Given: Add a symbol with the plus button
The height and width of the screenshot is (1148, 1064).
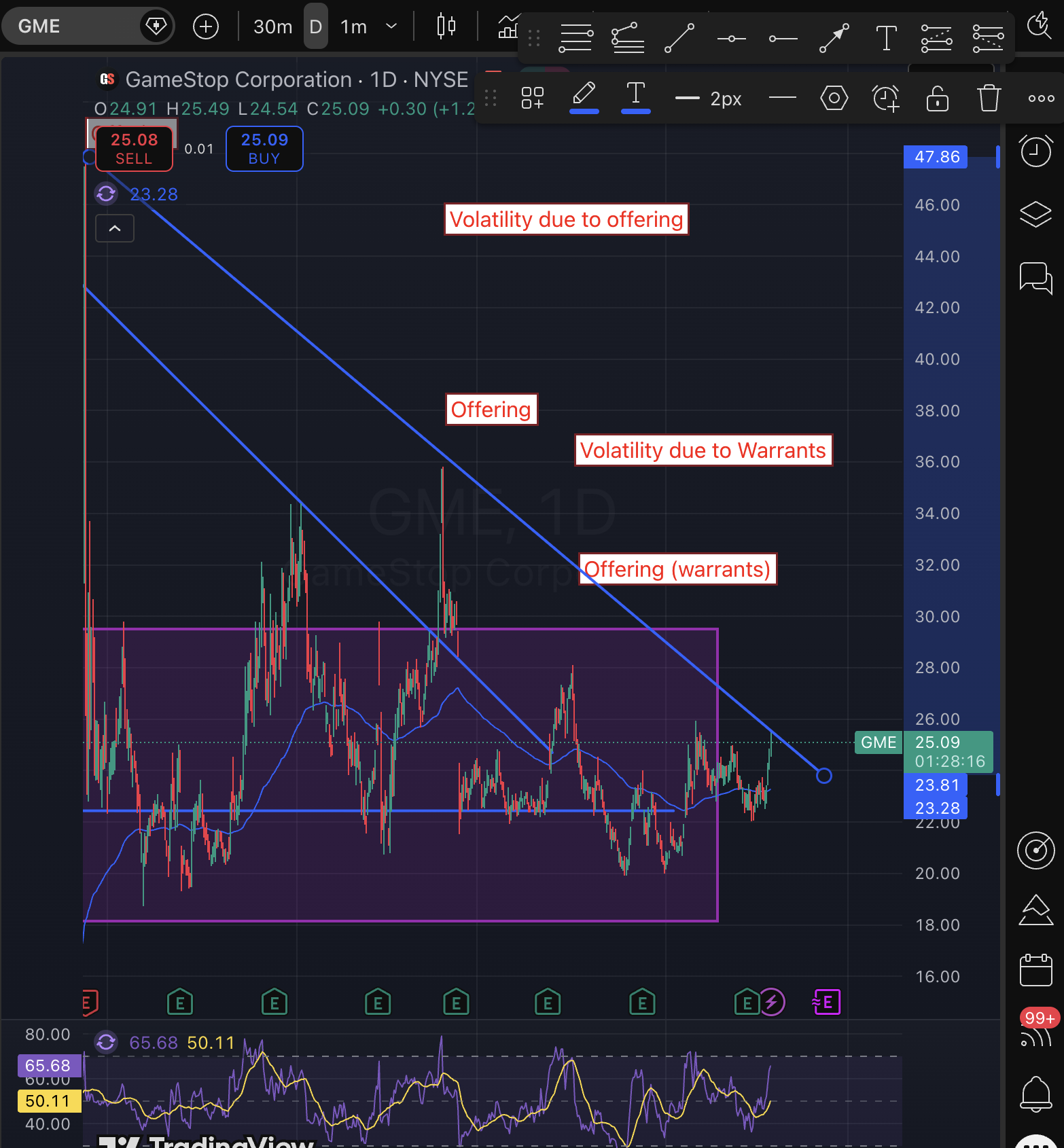Looking at the screenshot, I should coord(206,26).
